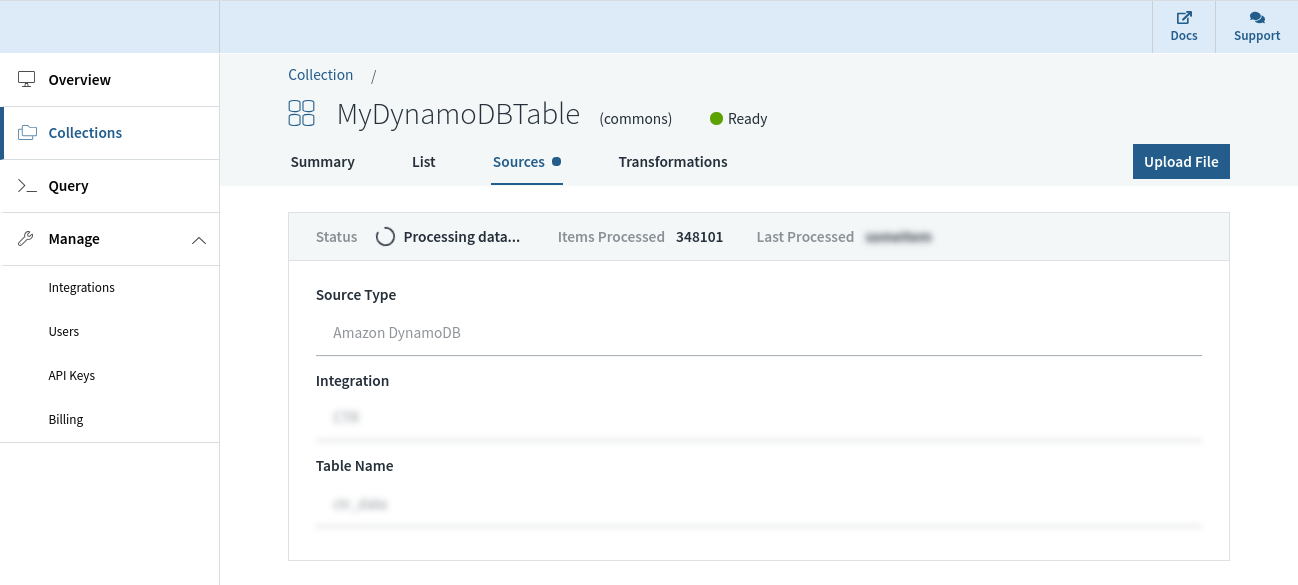Collapse the Manage section chevron
This screenshot has height=585, width=1298.
pos(199,240)
